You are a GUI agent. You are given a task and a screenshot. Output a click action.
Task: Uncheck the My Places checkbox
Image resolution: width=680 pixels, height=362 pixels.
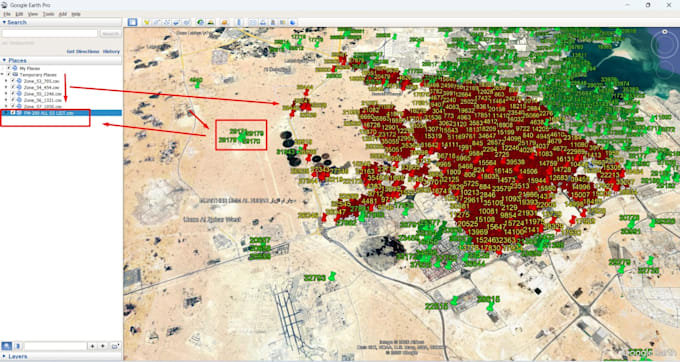(8, 68)
